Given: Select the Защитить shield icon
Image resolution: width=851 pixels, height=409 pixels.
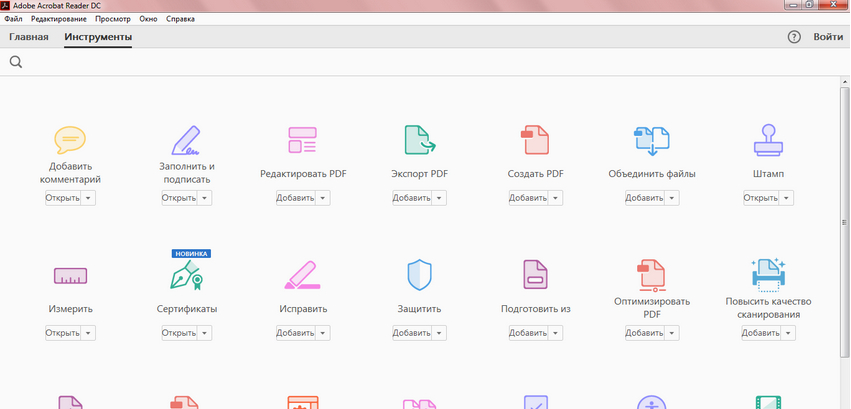Looking at the screenshot, I should 420,274.
